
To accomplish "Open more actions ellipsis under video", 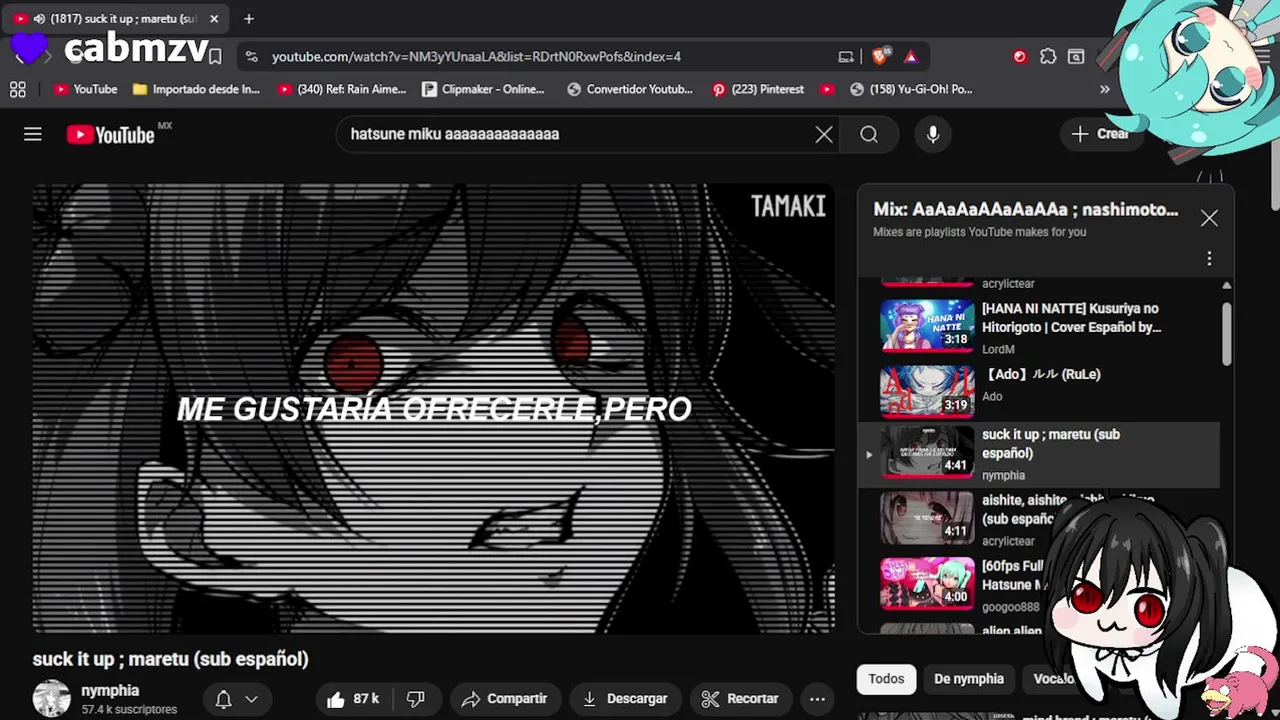I will pyautogui.click(x=817, y=699).
